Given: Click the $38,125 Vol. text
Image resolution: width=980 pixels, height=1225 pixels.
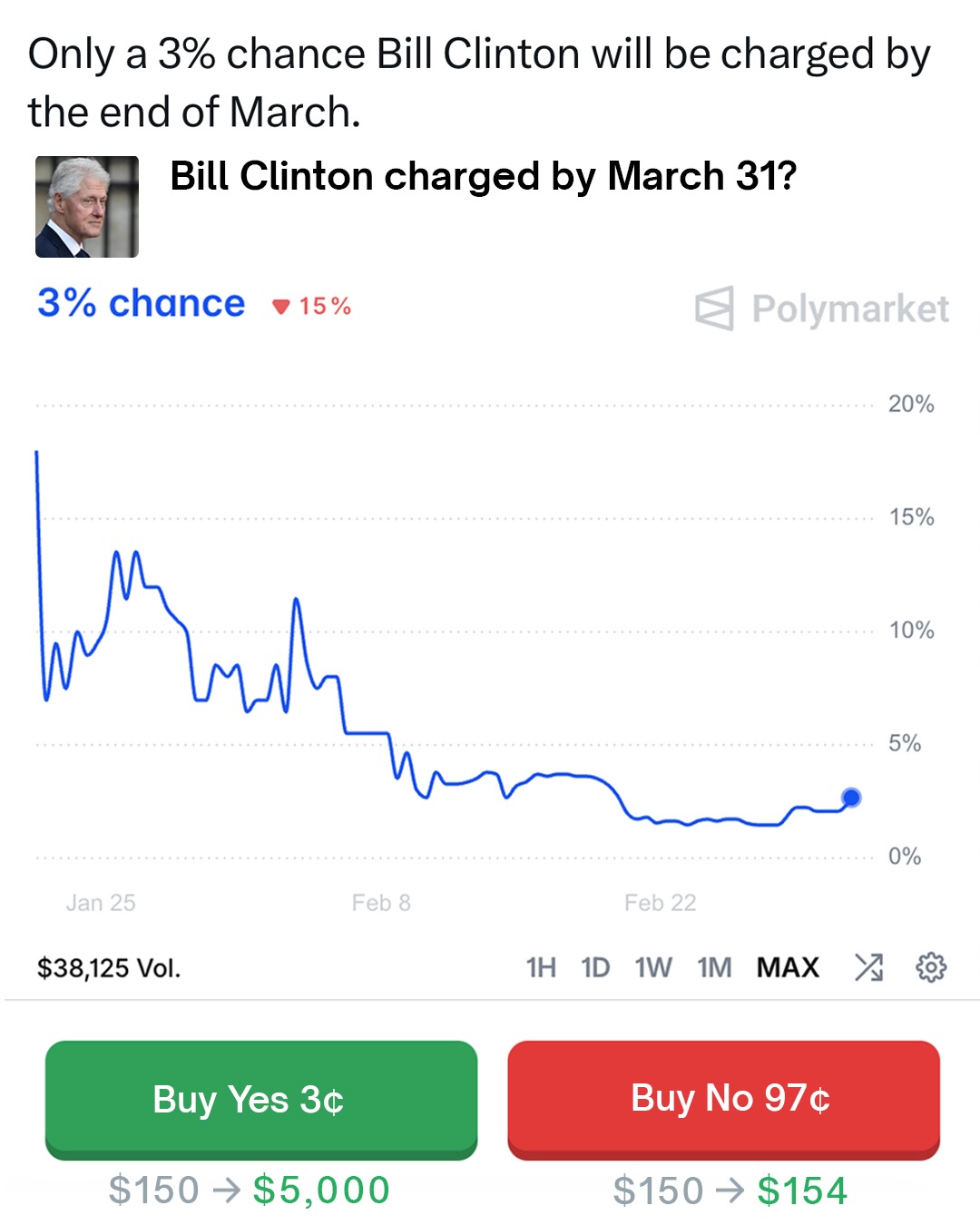Looking at the screenshot, I should [109, 968].
